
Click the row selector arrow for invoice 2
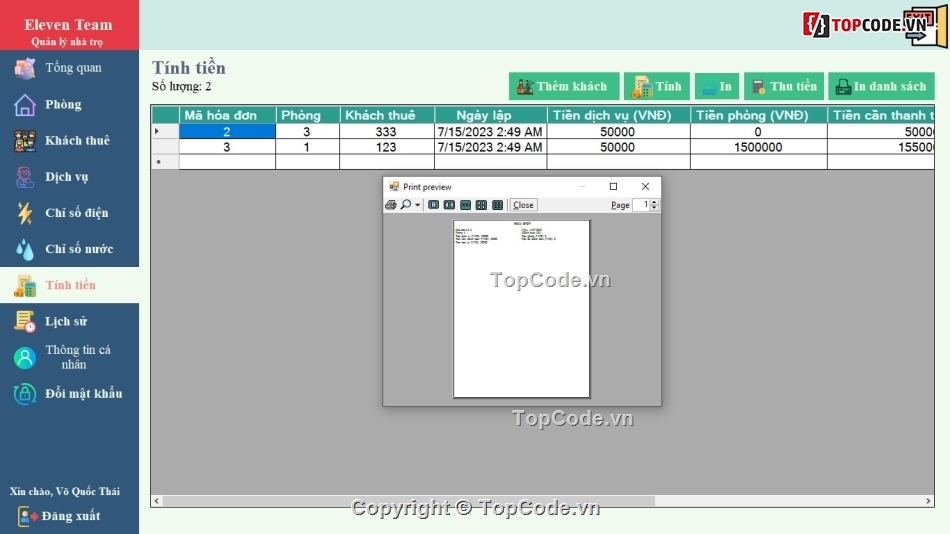pos(165,132)
